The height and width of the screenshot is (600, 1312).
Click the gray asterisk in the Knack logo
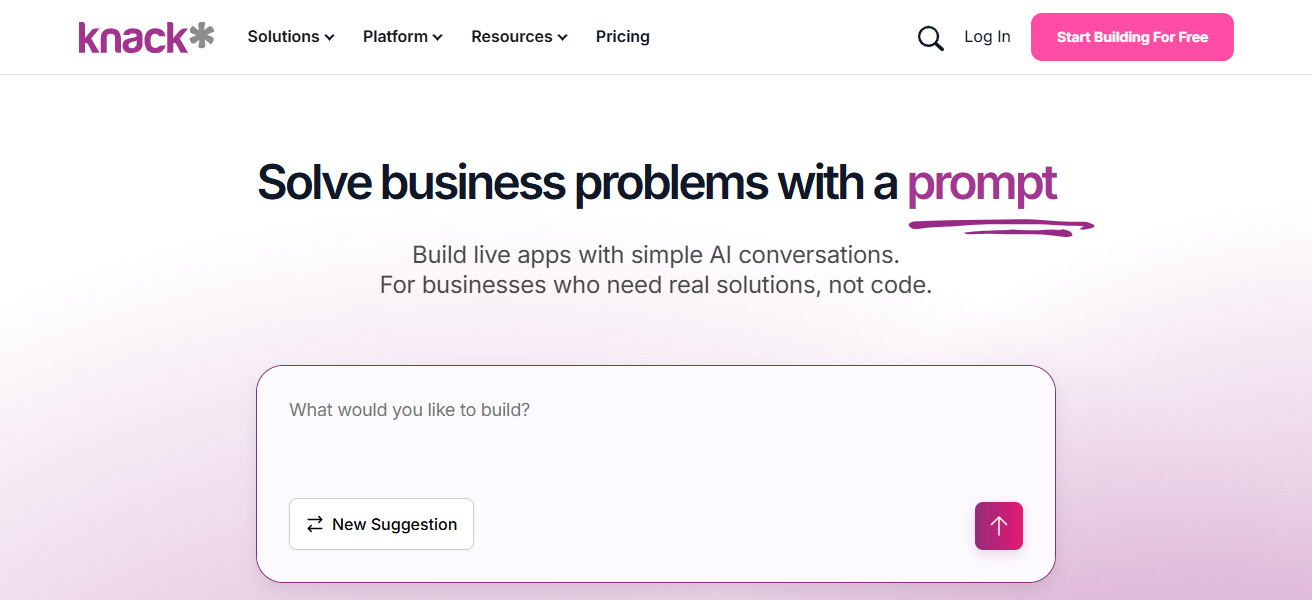click(201, 36)
